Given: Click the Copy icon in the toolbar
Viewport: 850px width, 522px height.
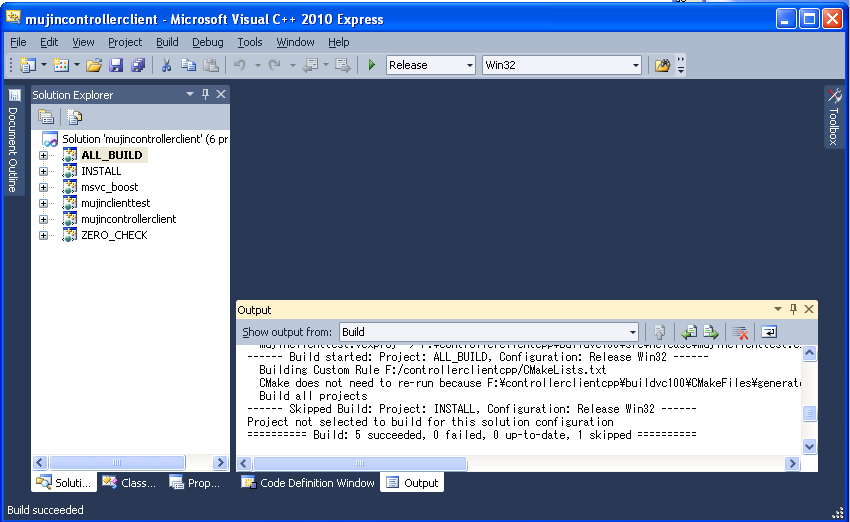Looking at the screenshot, I should click(188, 65).
